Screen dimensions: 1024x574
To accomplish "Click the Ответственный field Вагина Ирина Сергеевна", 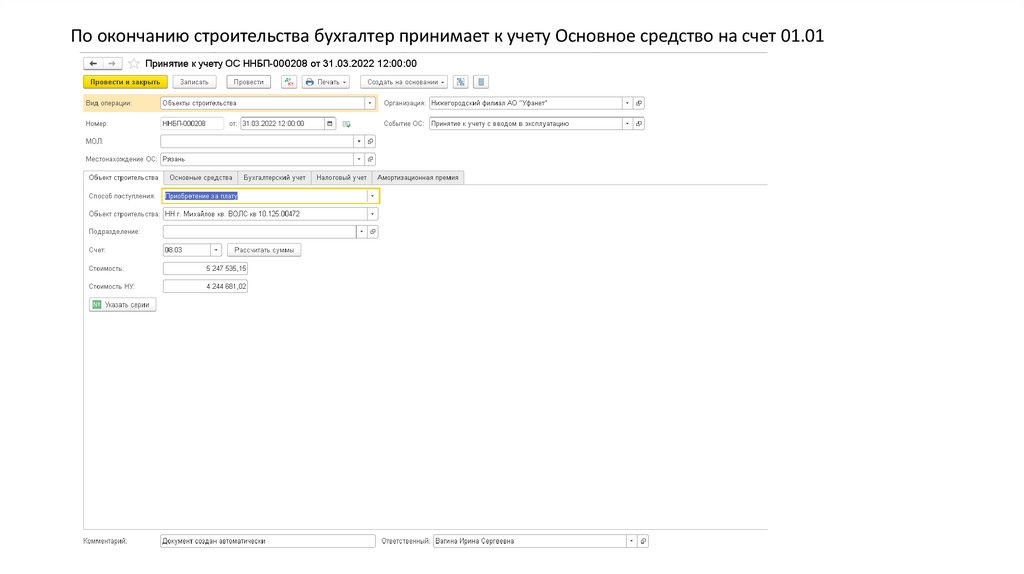I will [530, 541].
